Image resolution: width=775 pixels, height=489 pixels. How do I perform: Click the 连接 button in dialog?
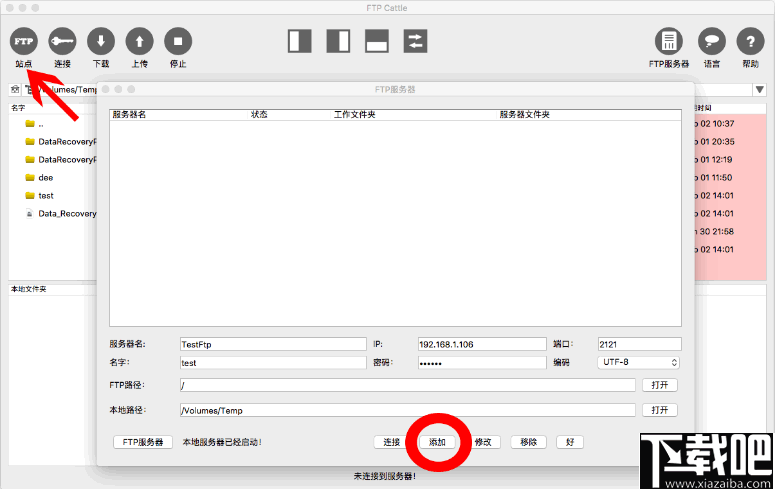click(391, 442)
